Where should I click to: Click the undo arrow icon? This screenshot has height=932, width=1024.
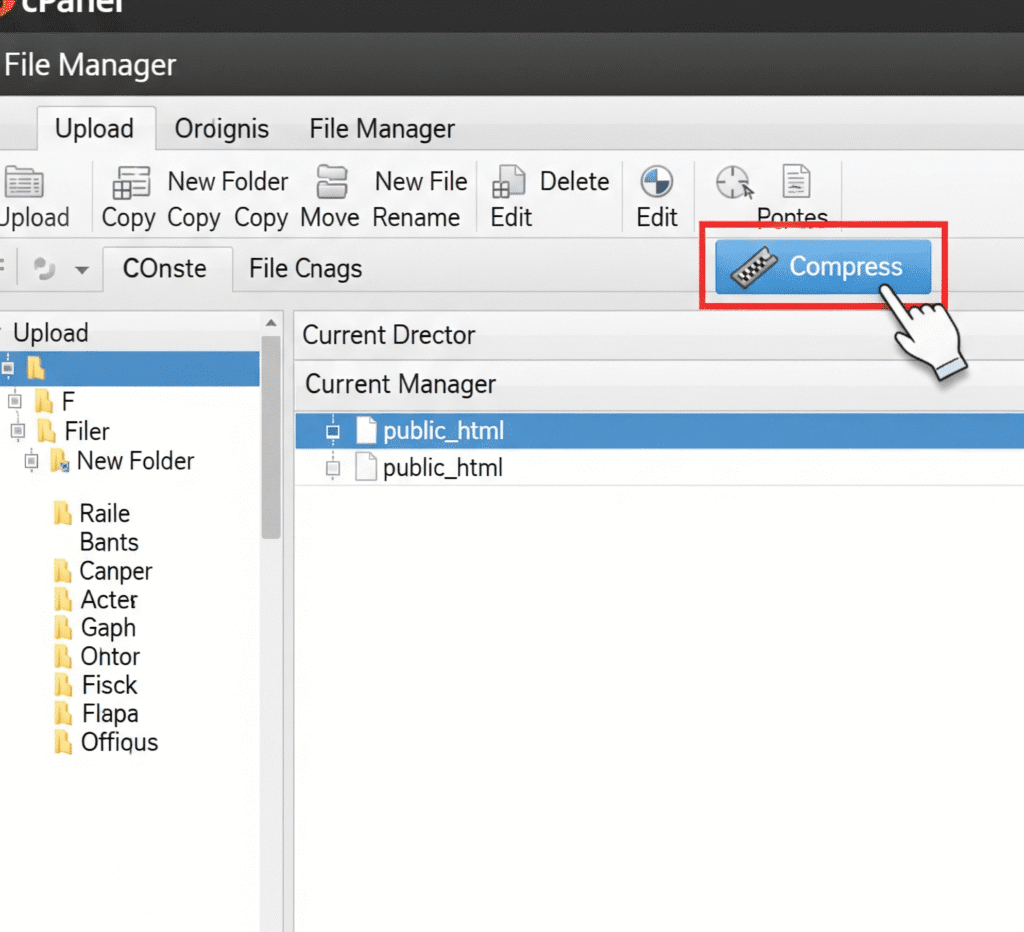44,268
